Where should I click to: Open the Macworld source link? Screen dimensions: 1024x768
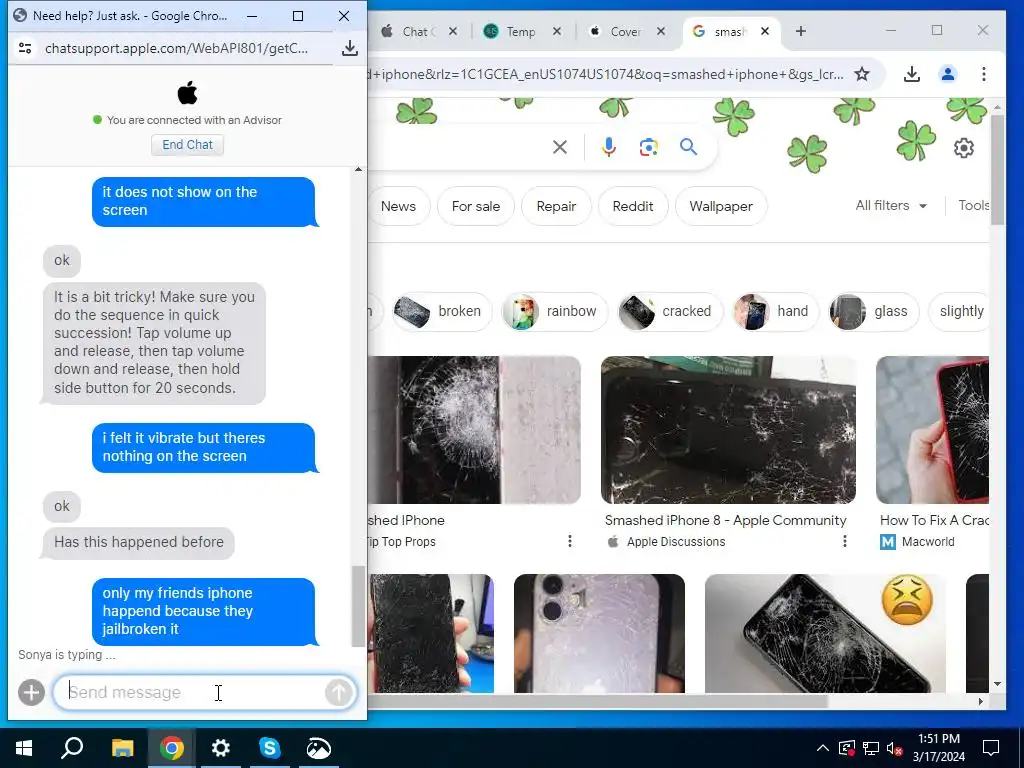918,541
